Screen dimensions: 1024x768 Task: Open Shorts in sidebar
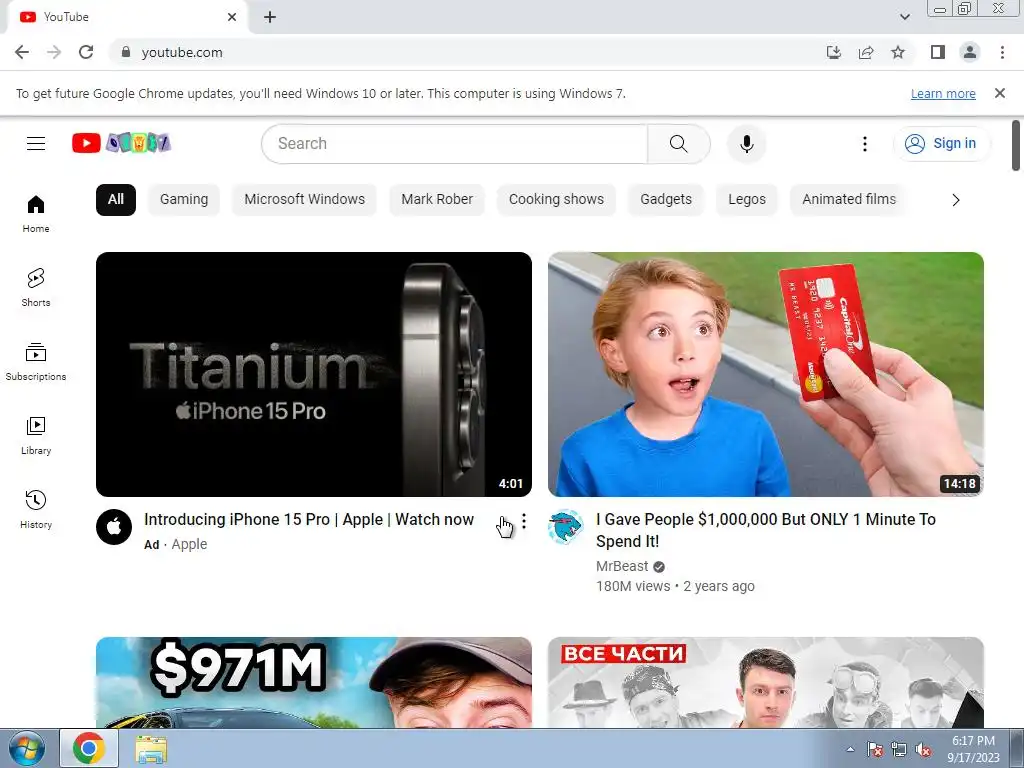(x=36, y=288)
